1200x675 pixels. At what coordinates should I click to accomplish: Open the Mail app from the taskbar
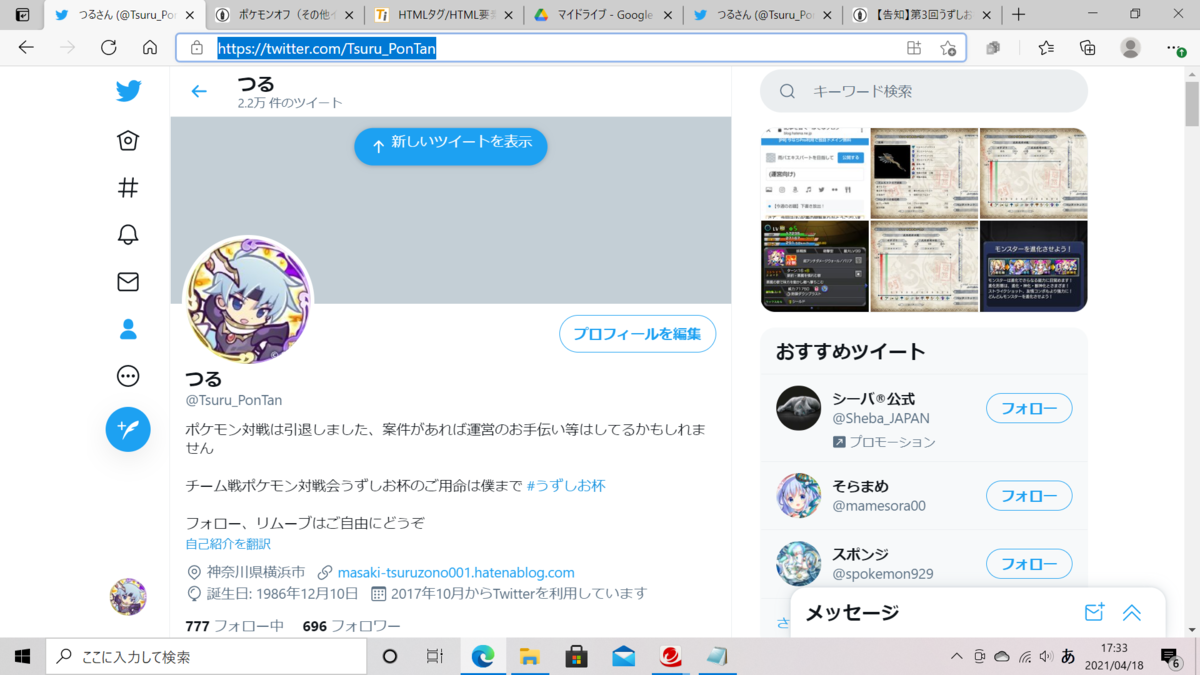pyautogui.click(x=624, y=657)
